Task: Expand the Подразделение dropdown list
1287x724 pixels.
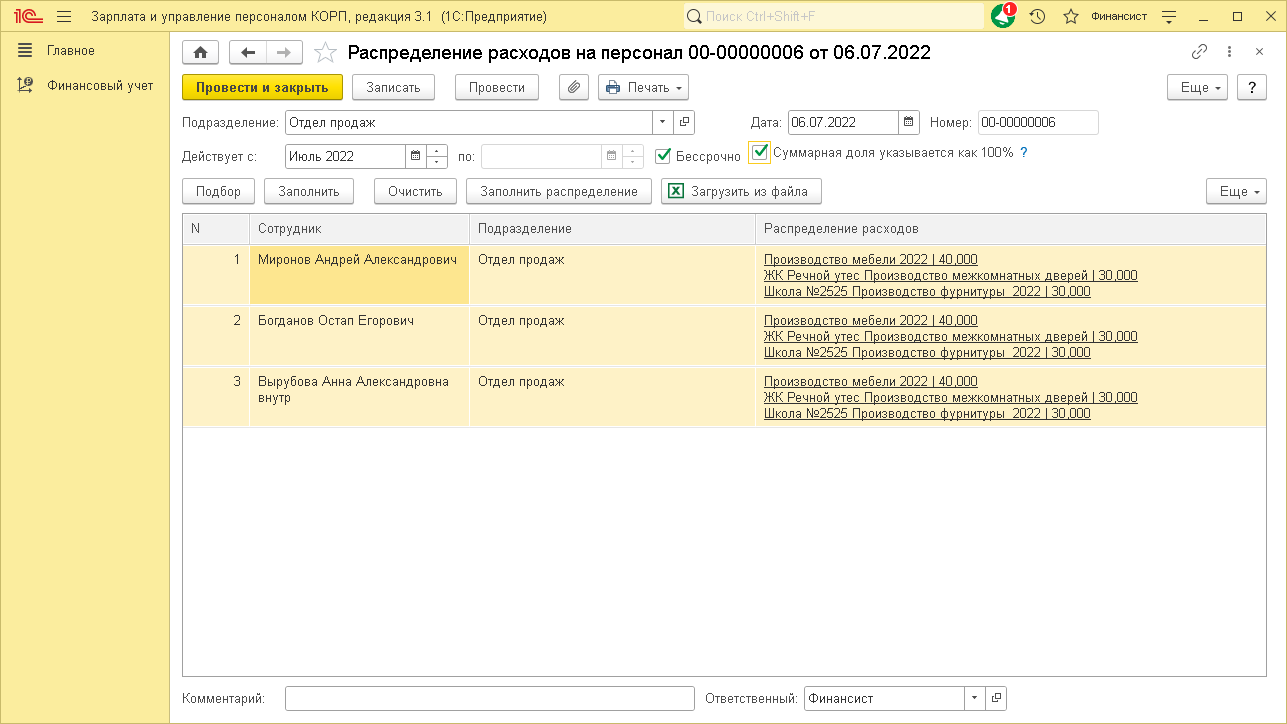Action: (663, 123)
